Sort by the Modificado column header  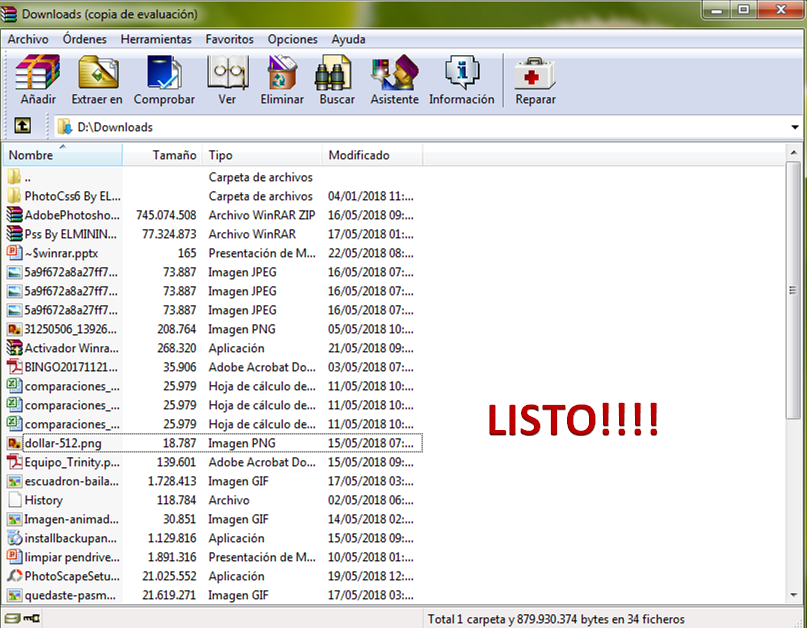[373, 155]
